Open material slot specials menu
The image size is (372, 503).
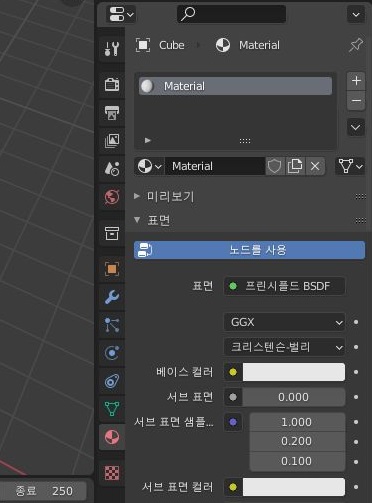click(356, 127)
